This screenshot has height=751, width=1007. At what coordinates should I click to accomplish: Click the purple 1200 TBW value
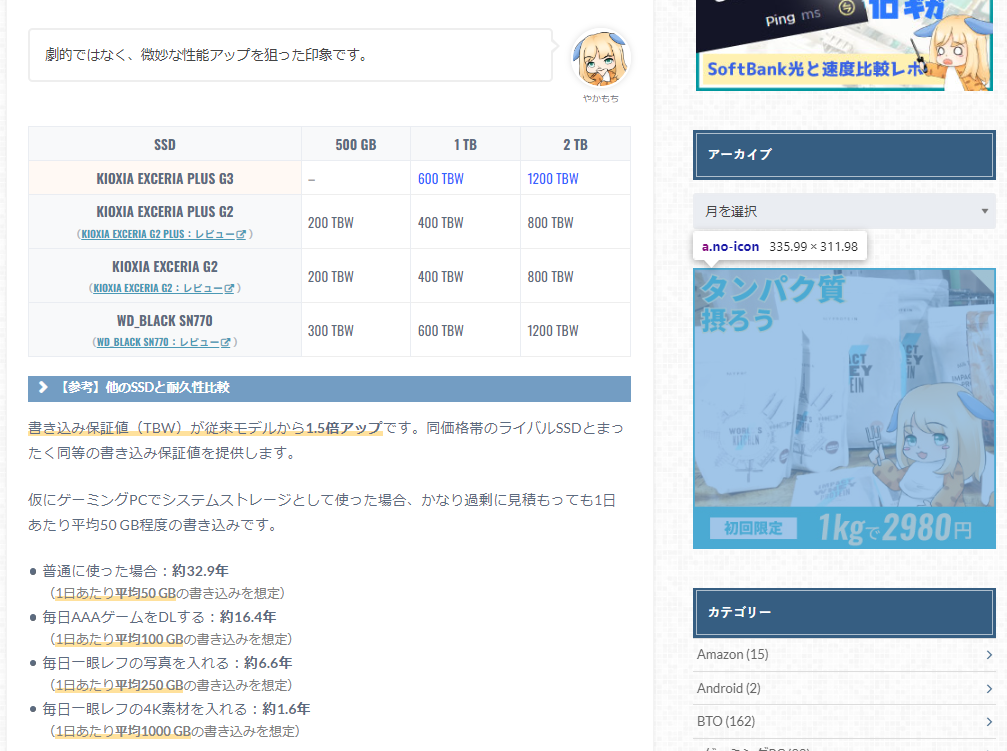click(x=552, y=178)
